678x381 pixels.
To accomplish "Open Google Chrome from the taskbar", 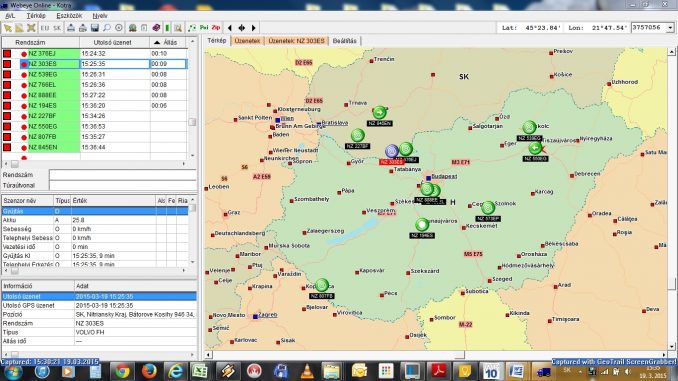I will tap(122, 371).
